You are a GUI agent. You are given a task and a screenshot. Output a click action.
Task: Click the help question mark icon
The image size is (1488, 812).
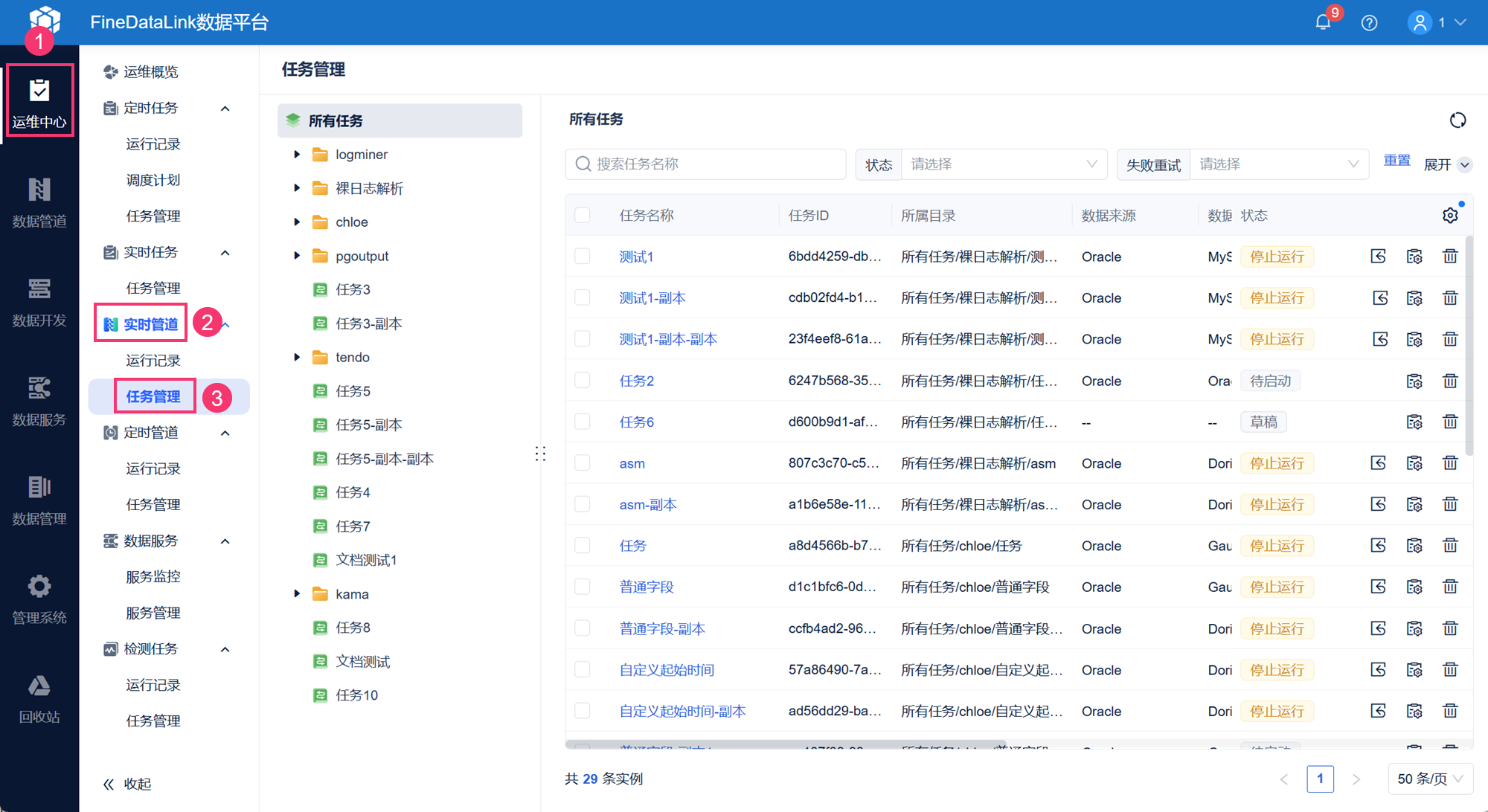tap(1369, 22)
